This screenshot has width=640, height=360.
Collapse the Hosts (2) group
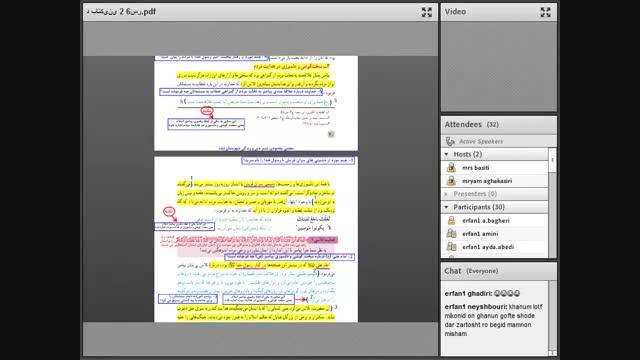click(447, 154)
